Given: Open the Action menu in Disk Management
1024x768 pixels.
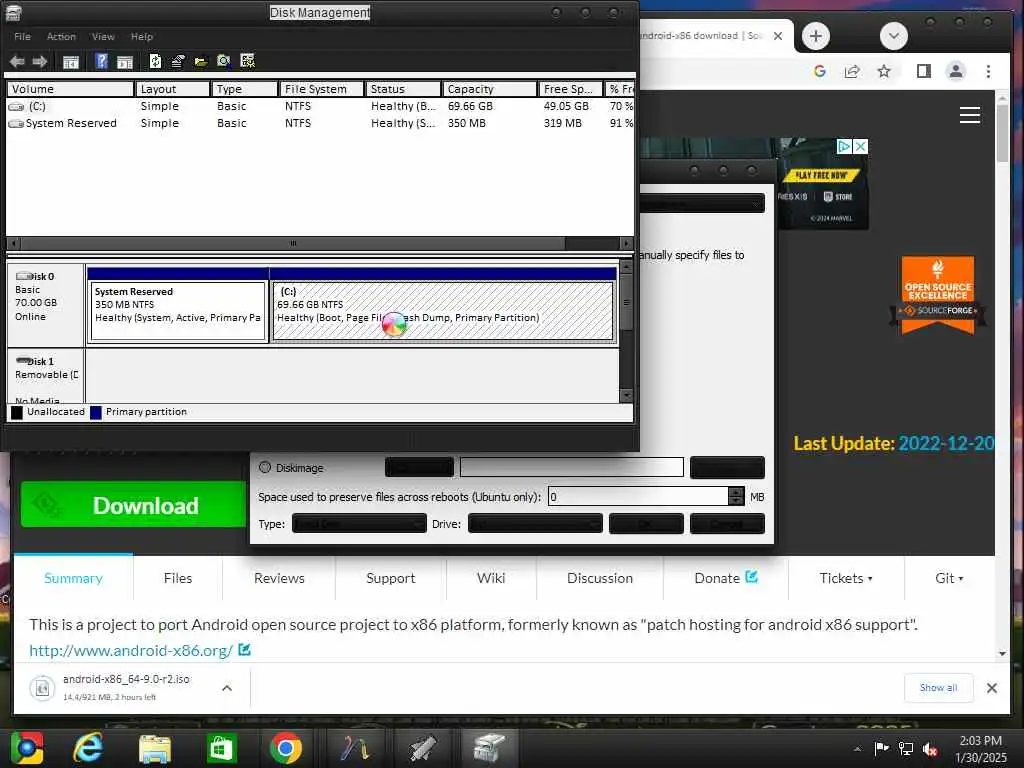Looking at the screenshot, I should [61, 37].
